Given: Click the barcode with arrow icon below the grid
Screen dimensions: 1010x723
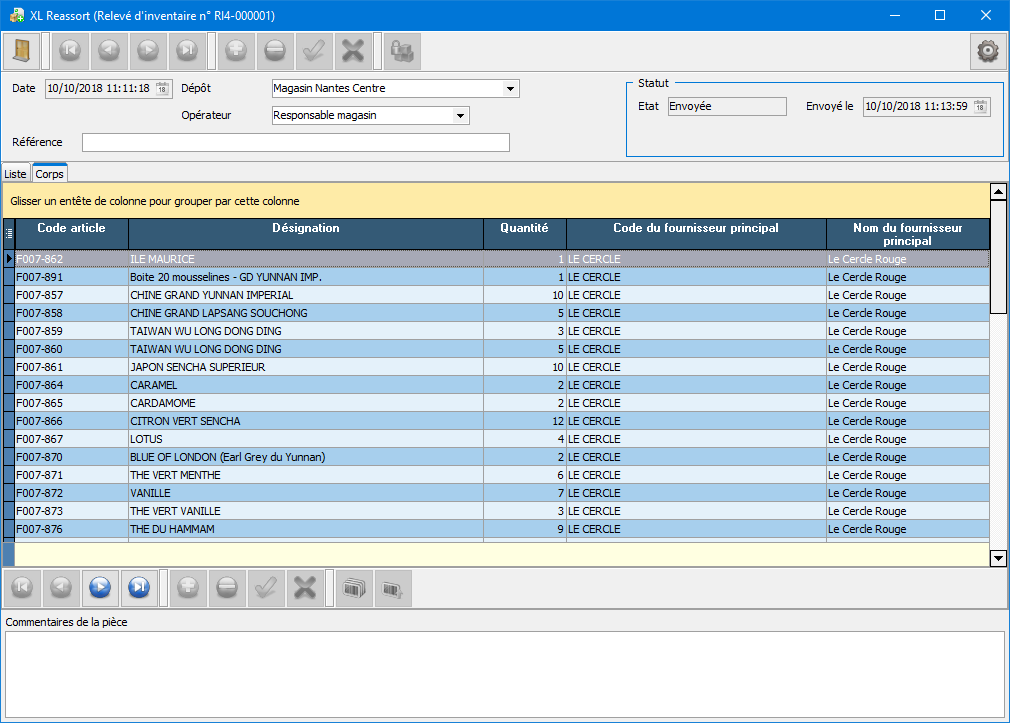Looking at the screenshot, I should (393, 589).
